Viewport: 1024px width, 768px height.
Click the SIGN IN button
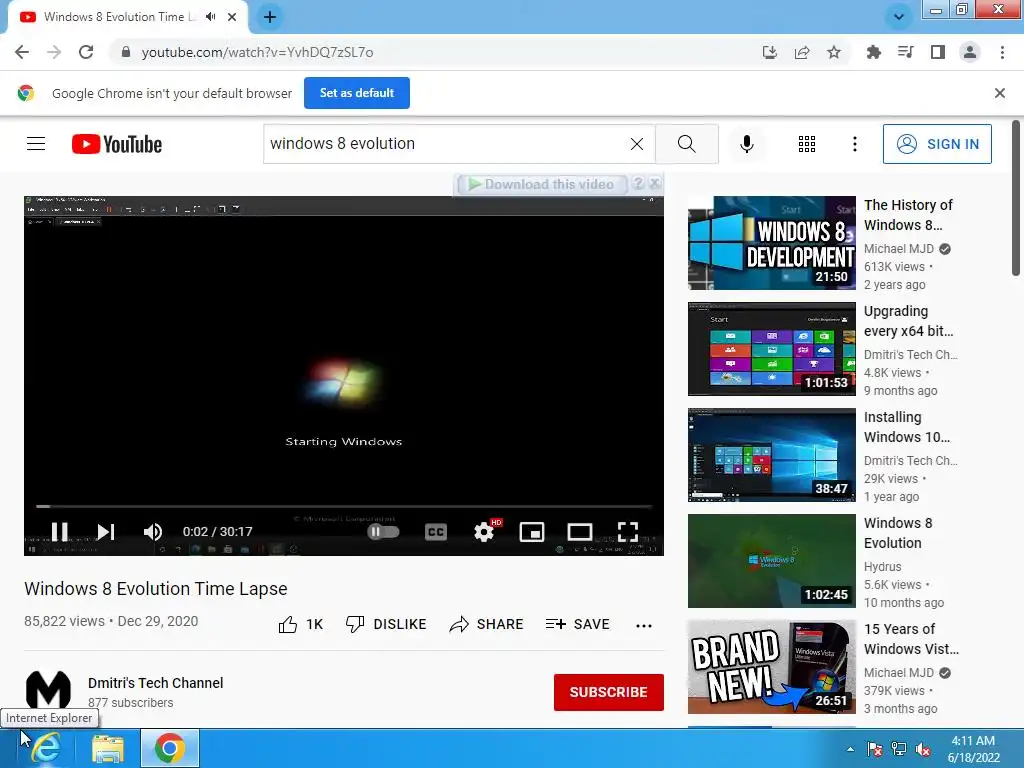click(937, 144)
